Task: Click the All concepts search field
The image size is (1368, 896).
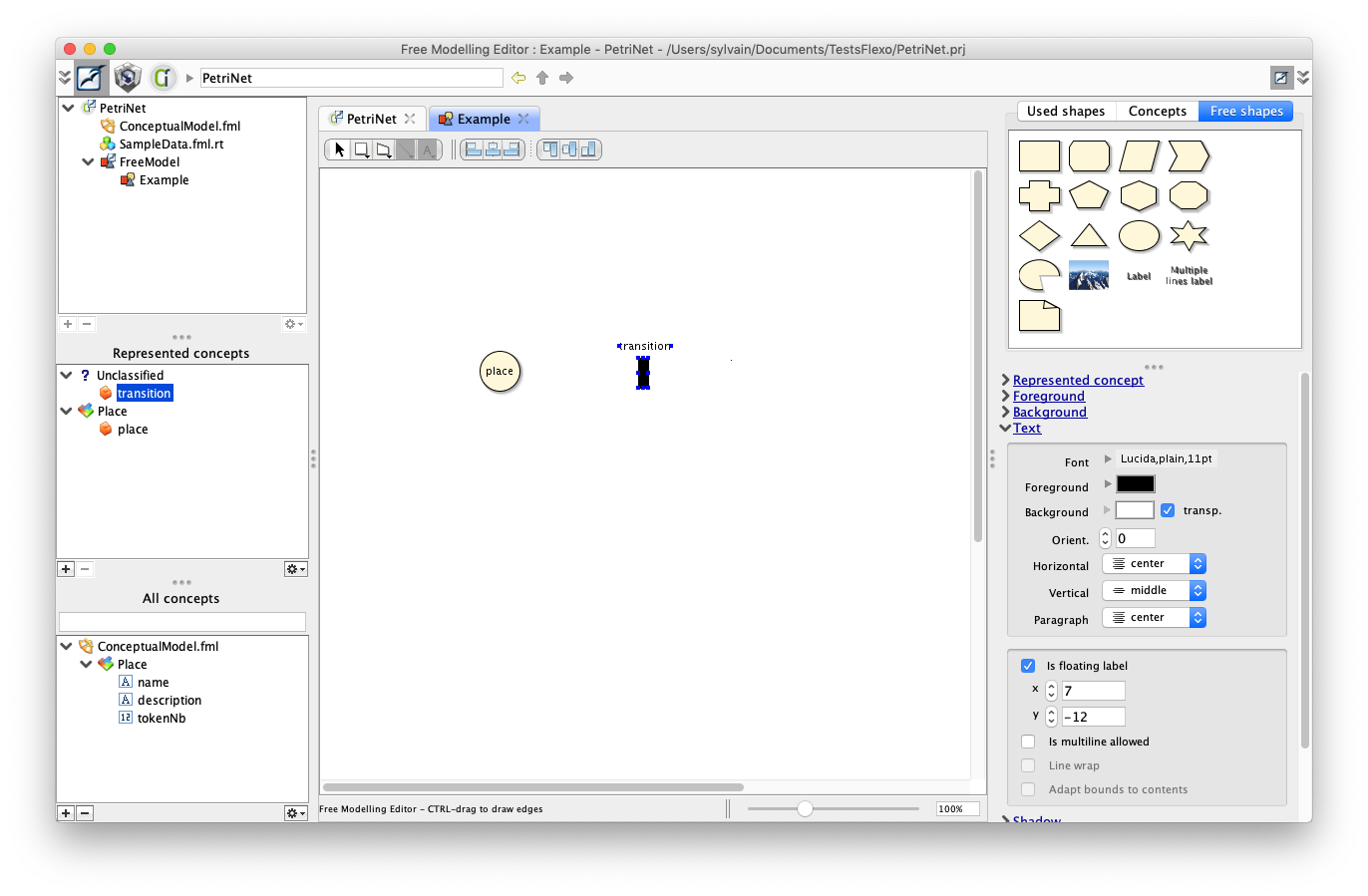Action: coord(182,622)
